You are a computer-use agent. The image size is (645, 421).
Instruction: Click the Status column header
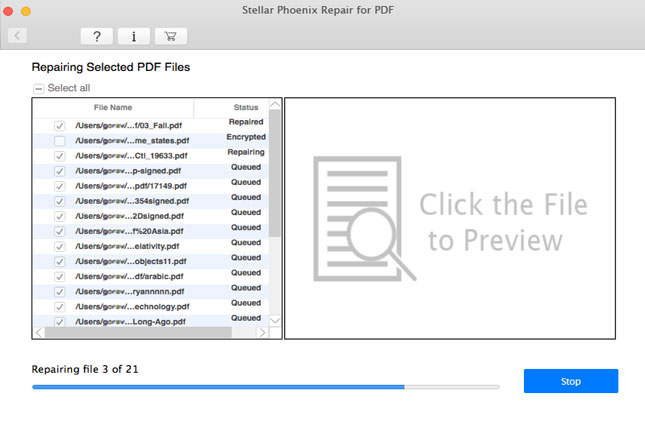pos(246,107)
